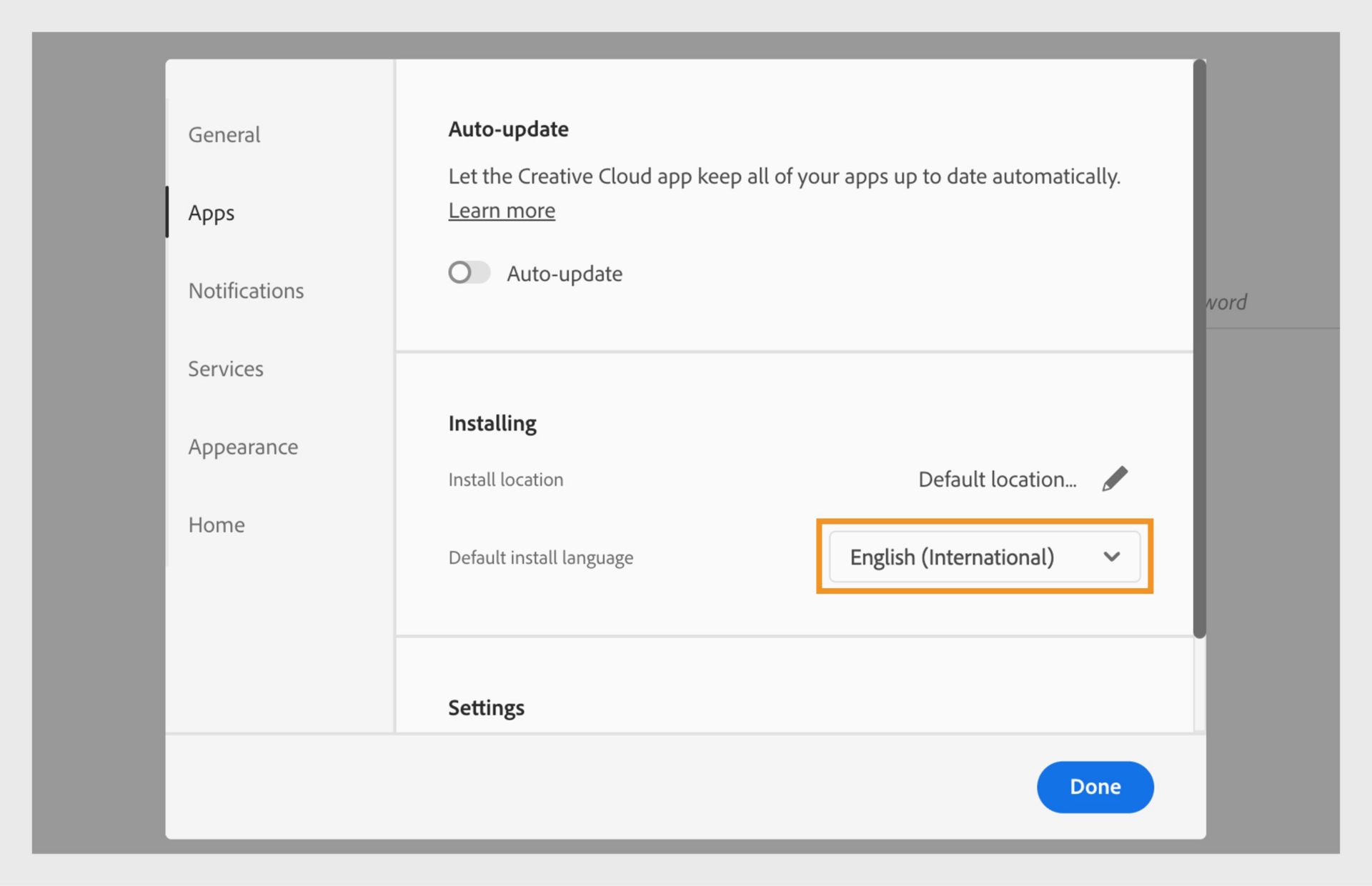Click the Apps tab in sidebar

[x=212, y=213]
